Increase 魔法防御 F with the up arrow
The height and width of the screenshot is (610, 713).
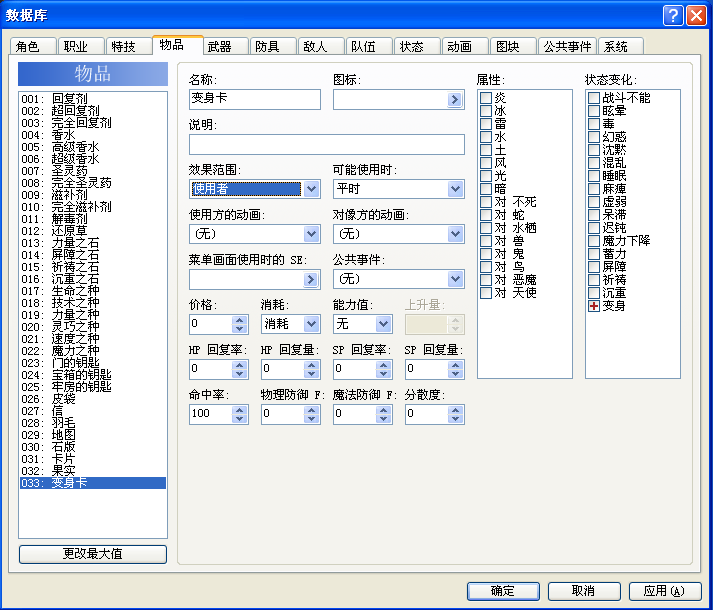click(x=383, y=410)
